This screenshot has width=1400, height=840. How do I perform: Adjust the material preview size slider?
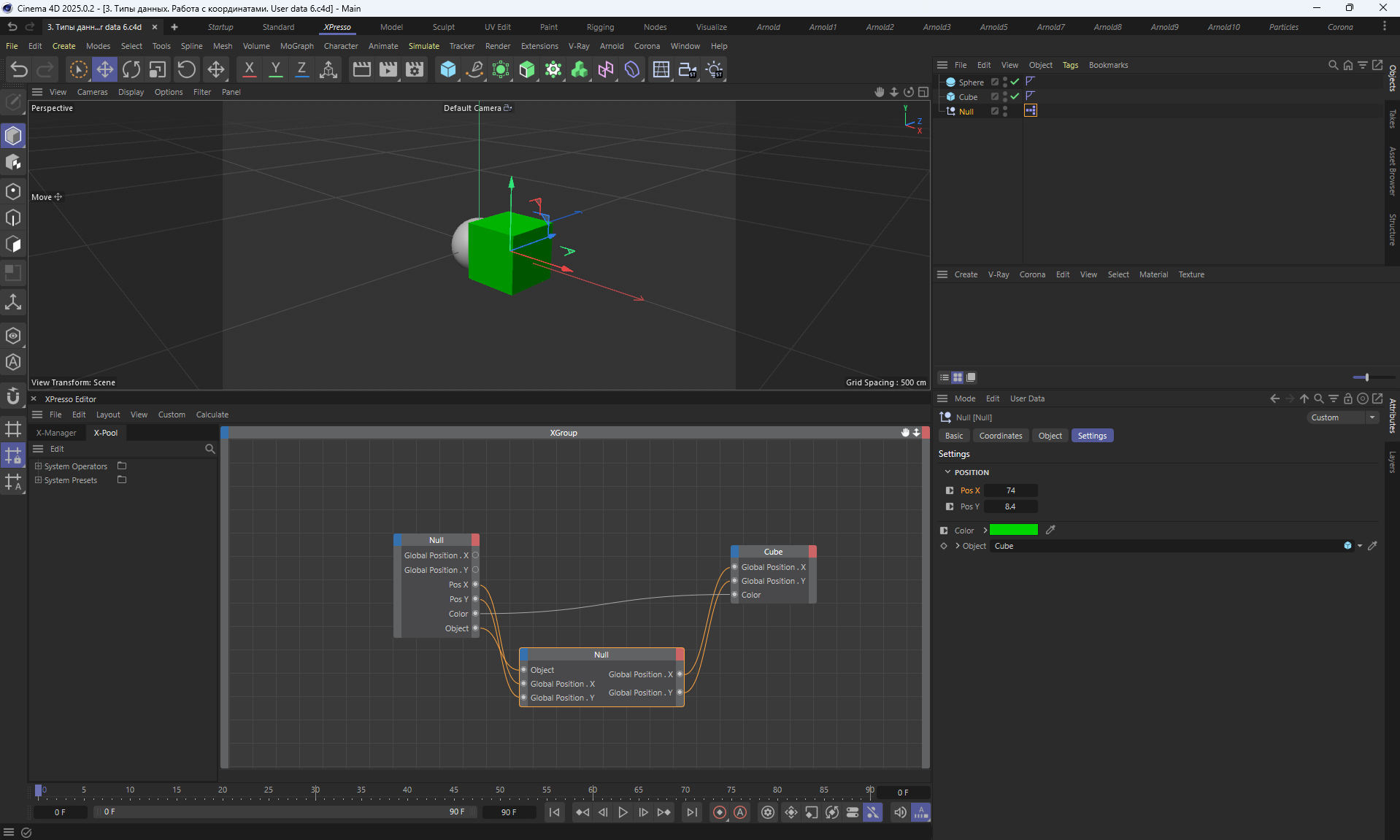coord(1366,377)
